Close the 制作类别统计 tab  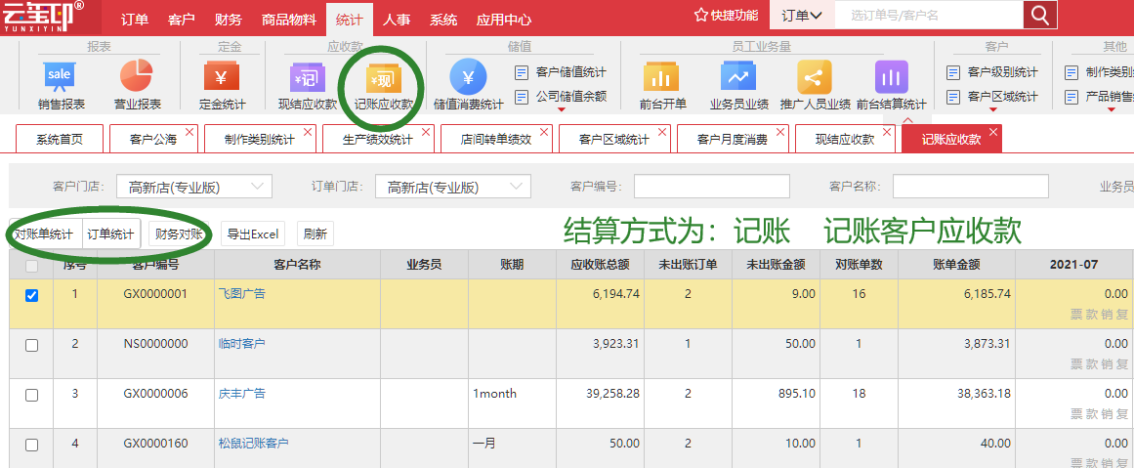coord(308,131)
